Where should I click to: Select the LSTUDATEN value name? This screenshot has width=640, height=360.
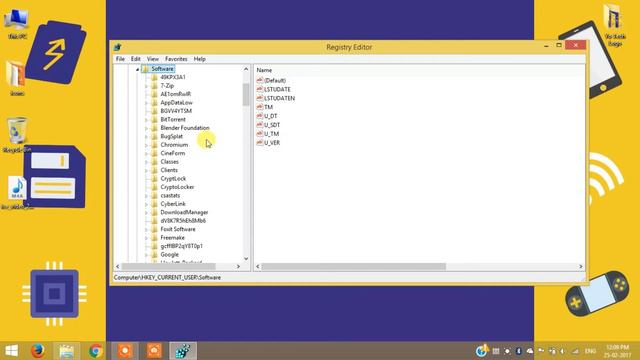click(279, 98)
